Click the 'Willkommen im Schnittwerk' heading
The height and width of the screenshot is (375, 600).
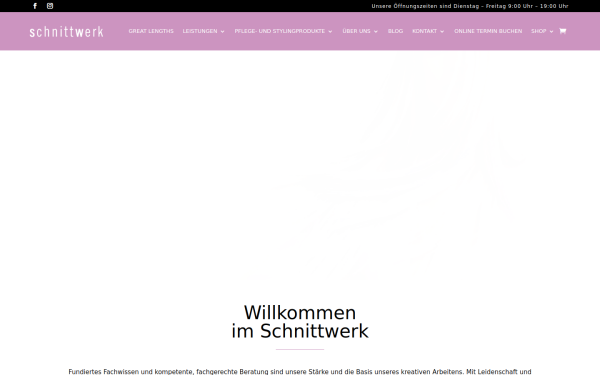(x=300, y=322)
